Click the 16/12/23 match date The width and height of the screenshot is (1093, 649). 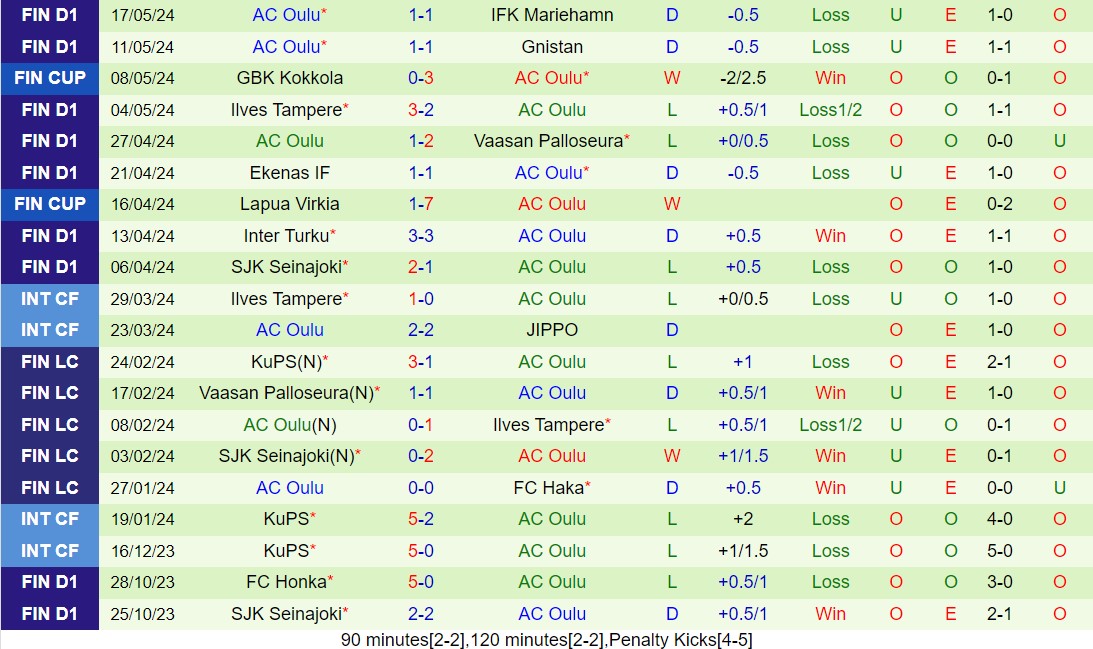[x=143, y=551]
